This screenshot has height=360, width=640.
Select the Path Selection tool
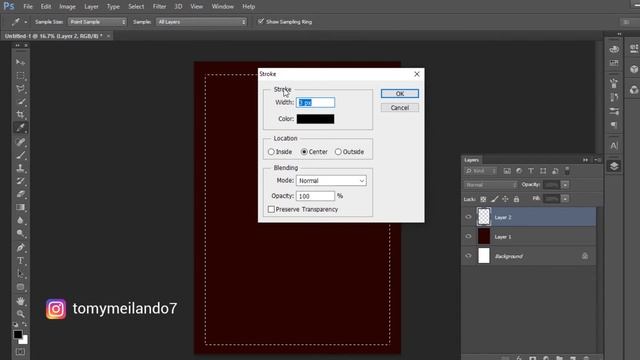click(20, 273)
